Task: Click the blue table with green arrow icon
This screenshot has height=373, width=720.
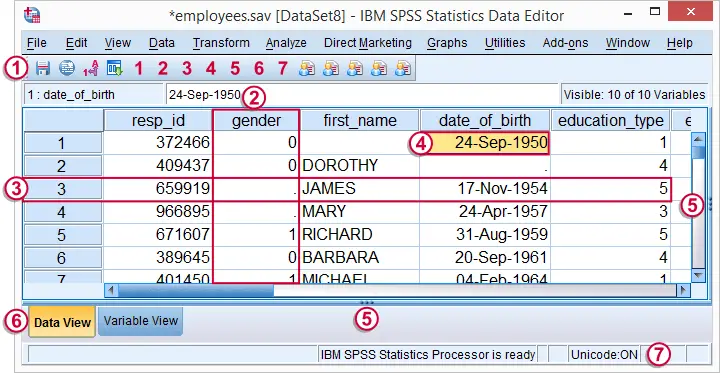Action: [x=115, y=69]
